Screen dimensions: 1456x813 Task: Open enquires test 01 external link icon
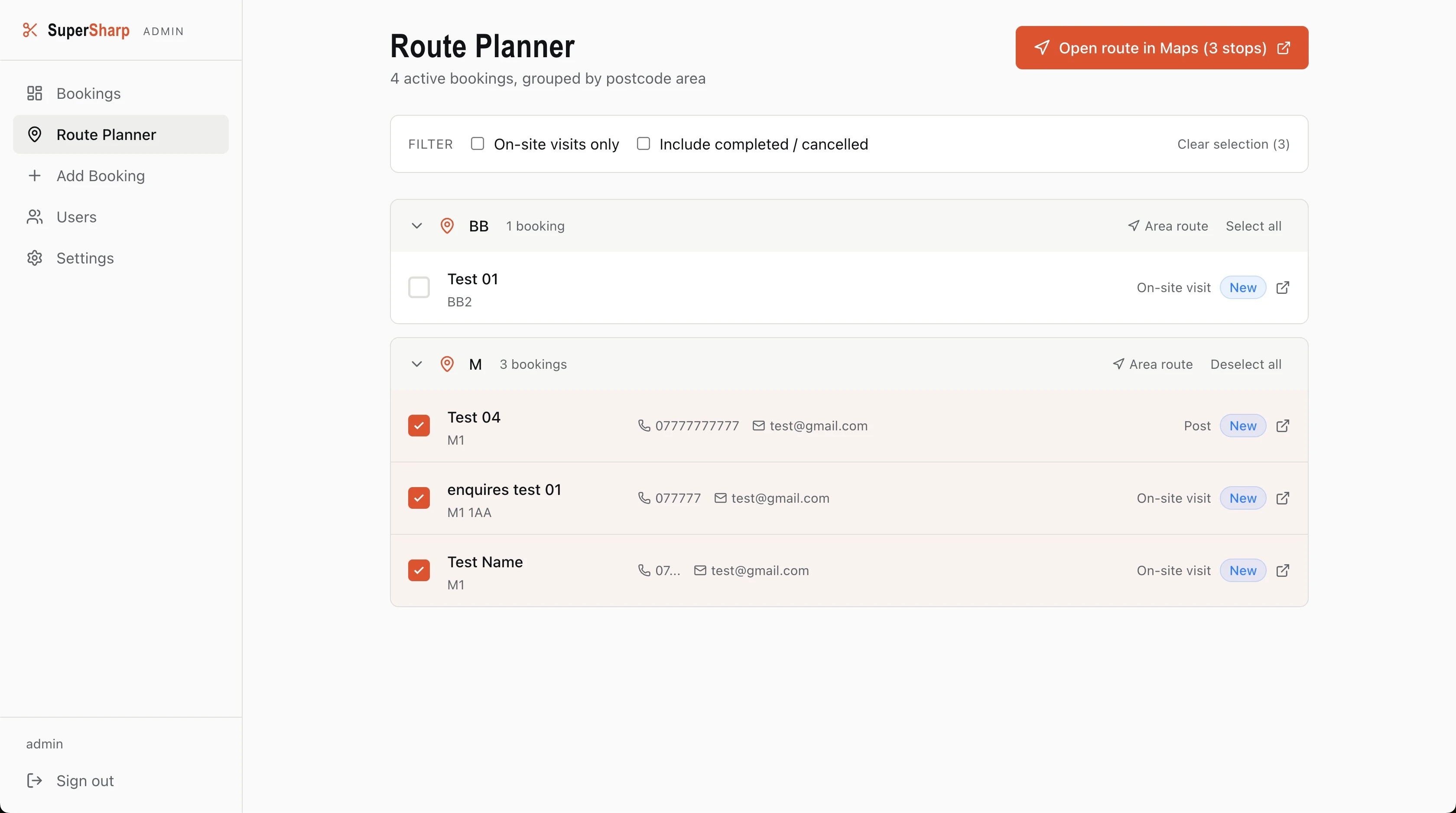click(1283, 498)
